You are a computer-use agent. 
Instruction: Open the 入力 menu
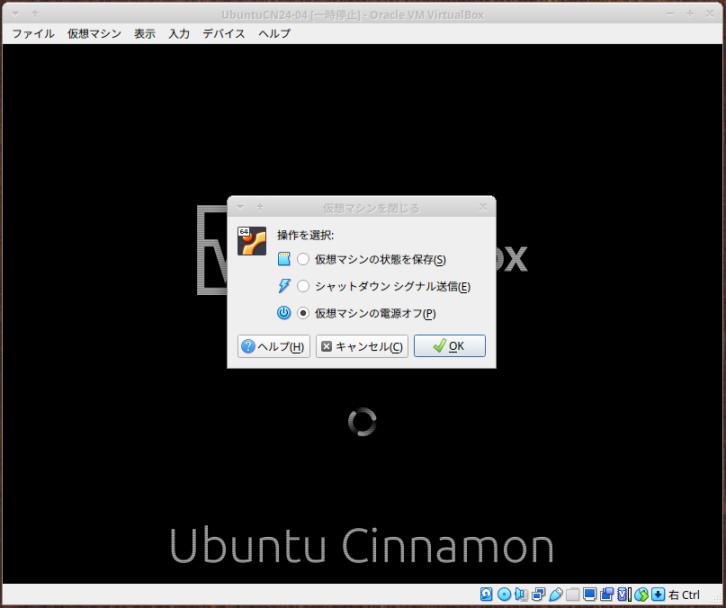pyautogui.click(x=179, y=33)
